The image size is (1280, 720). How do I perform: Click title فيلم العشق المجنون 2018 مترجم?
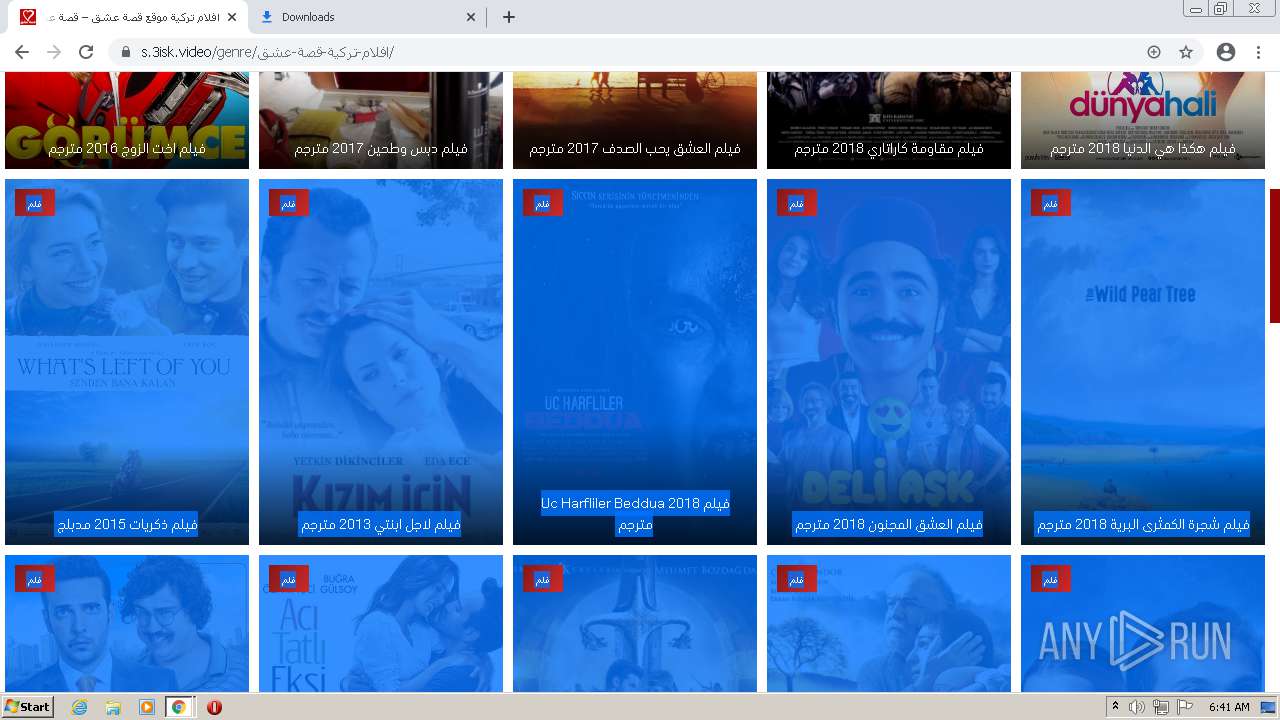(x=889, y=524)
